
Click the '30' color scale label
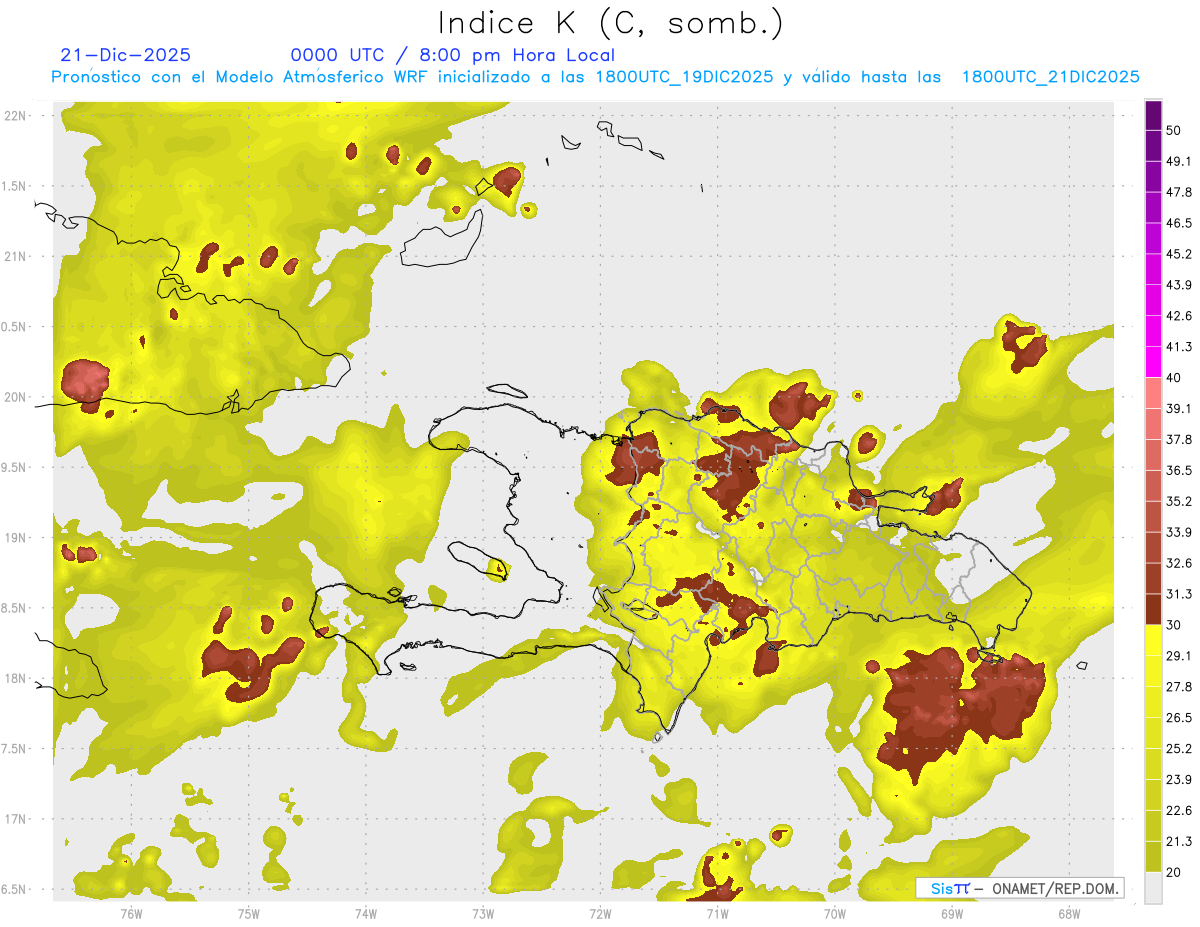click(1174, 625)
